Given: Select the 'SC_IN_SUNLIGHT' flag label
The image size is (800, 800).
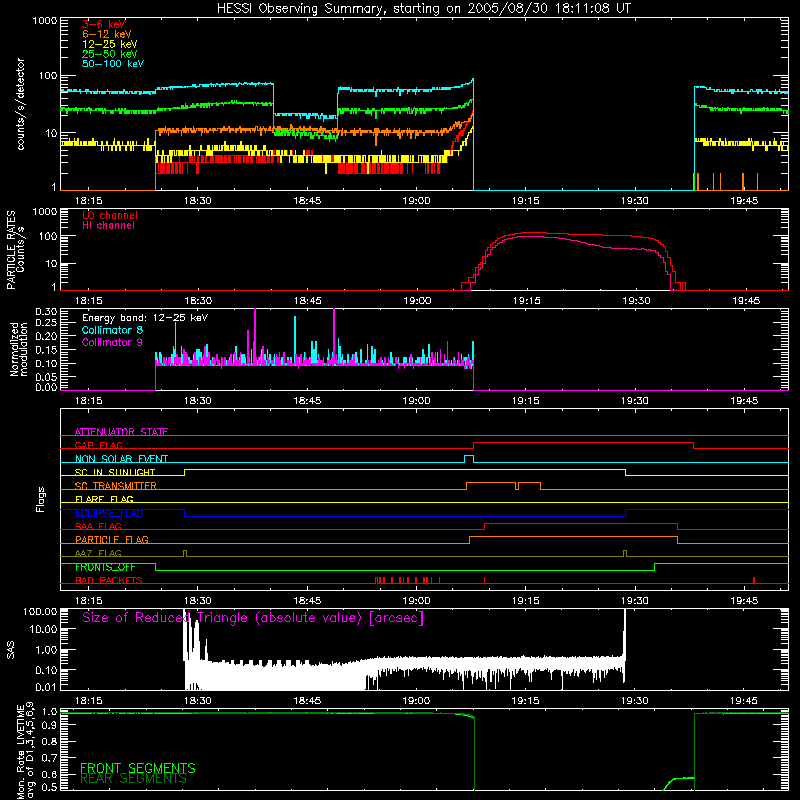Looking at the screenshot, I should pyautogui.click(x=115, y=472).
